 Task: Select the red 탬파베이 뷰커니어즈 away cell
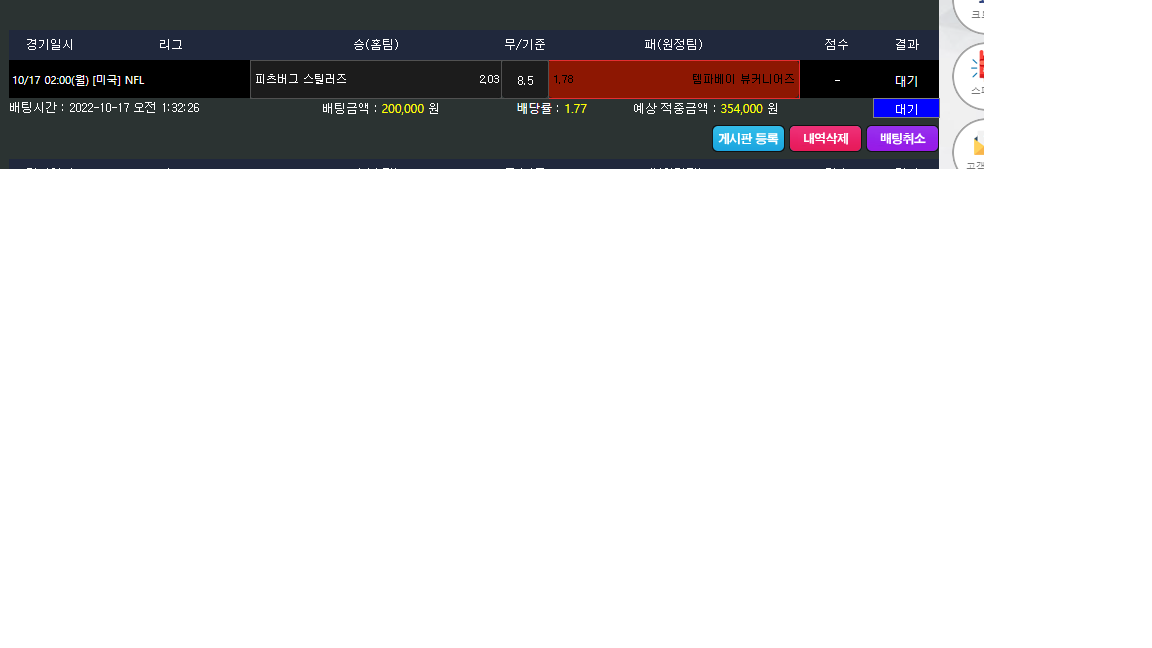click(x=674, y=79)
